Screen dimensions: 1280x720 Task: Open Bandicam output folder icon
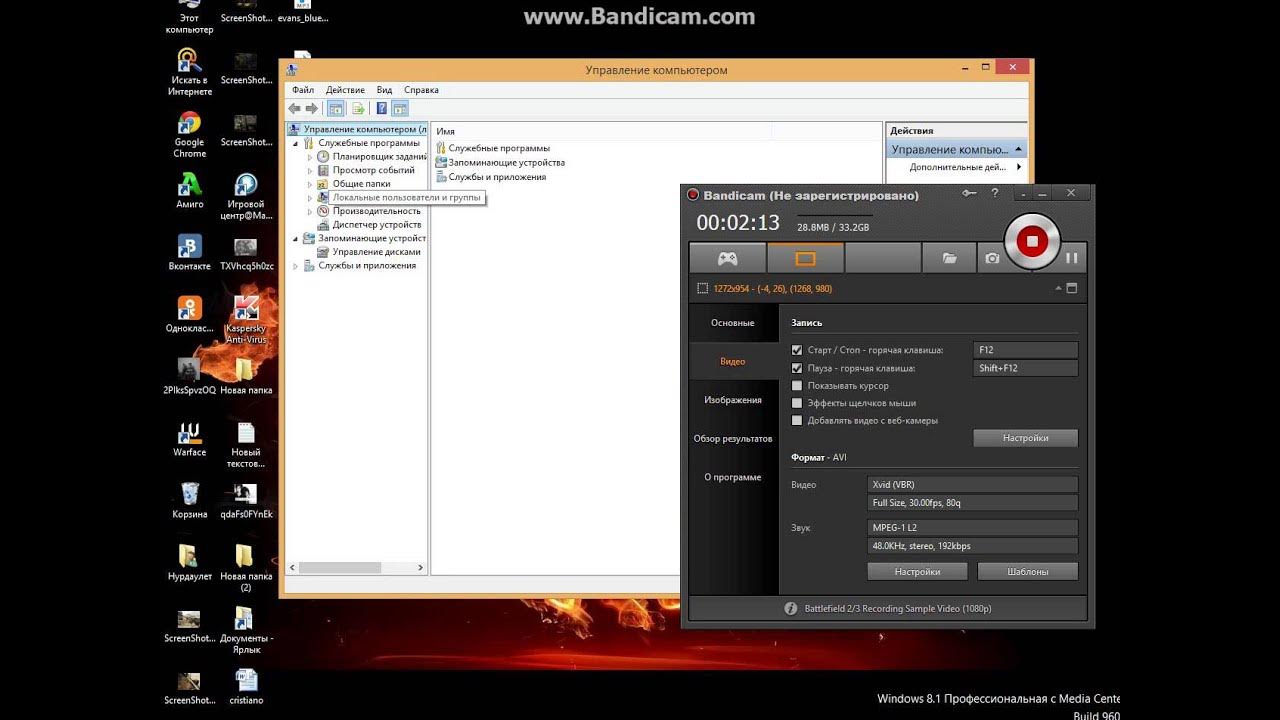[949, 258]
